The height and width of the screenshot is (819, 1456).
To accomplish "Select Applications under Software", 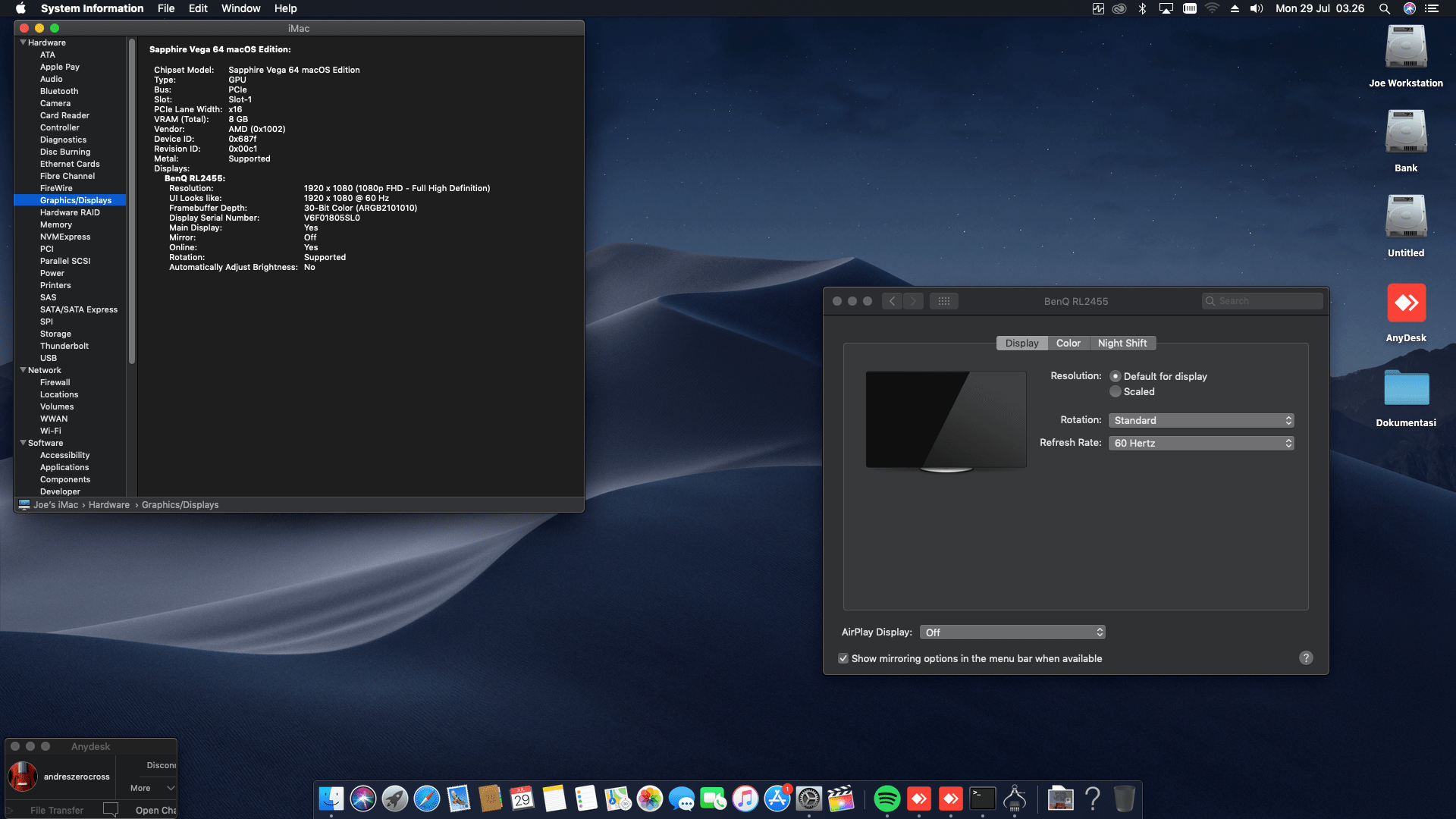I will (x=64, y=467).
